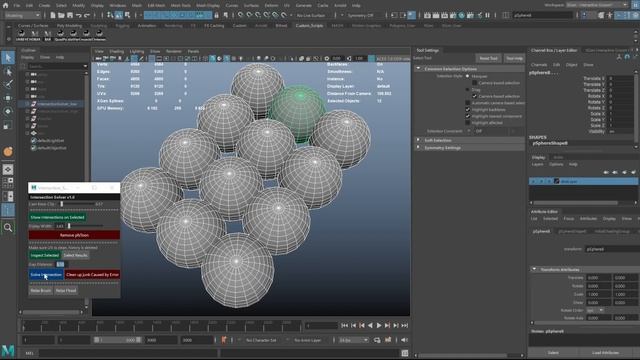Open the Mesh Tools menu
This screenshot has height=360, width=640.
[180, 5]
